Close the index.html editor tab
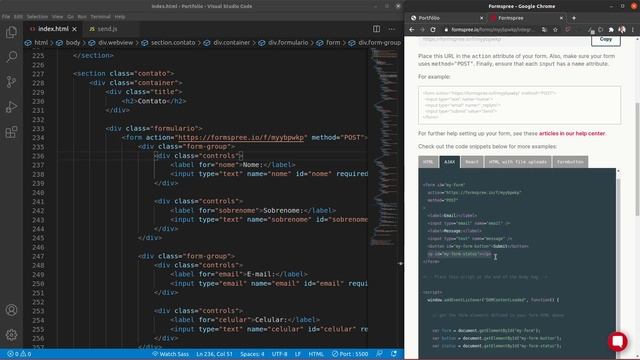640x360 pixels. point(75,29)
